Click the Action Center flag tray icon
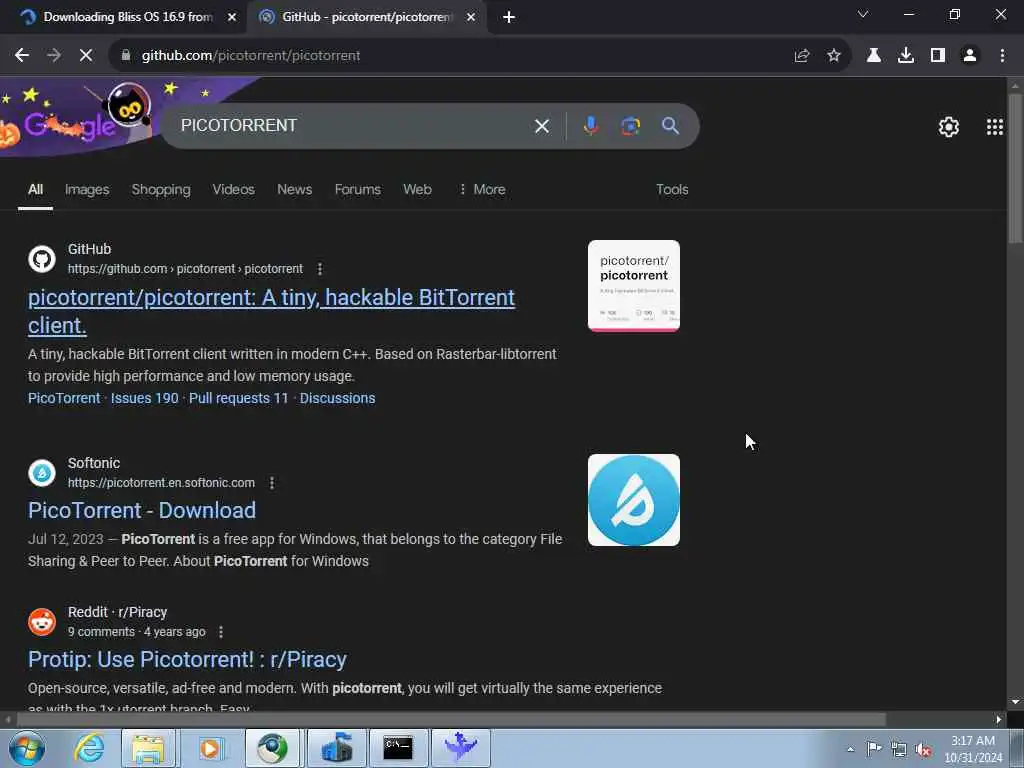 point(874,749)
